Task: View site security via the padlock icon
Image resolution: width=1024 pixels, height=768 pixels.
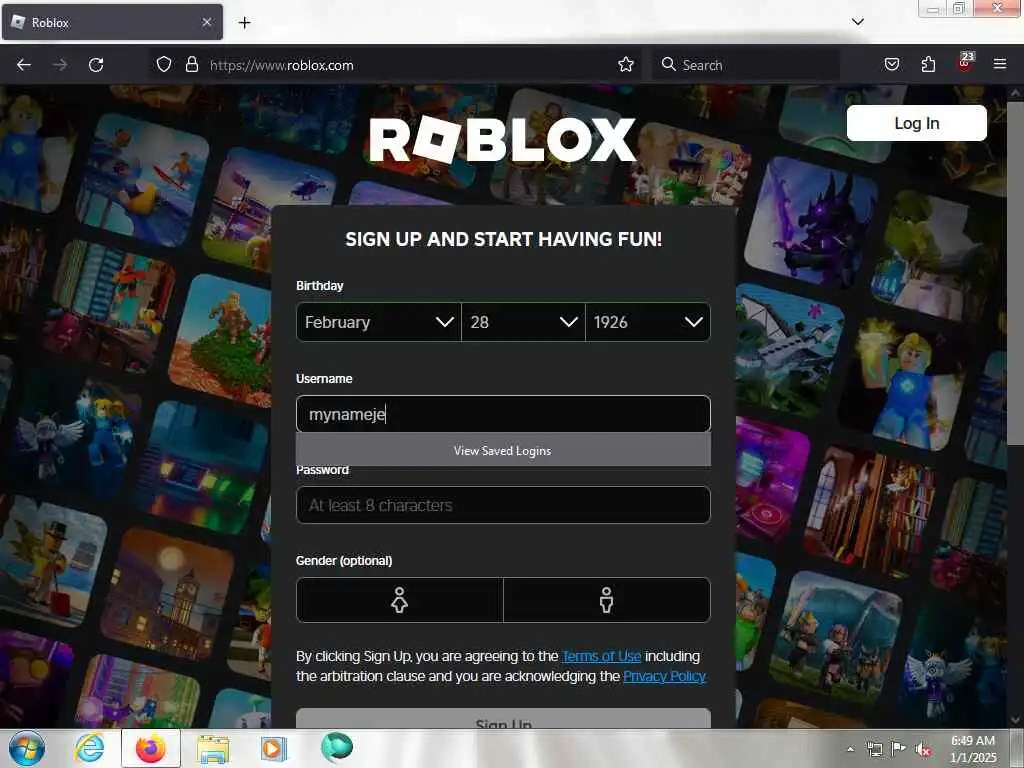Action: tap(191, 65)
